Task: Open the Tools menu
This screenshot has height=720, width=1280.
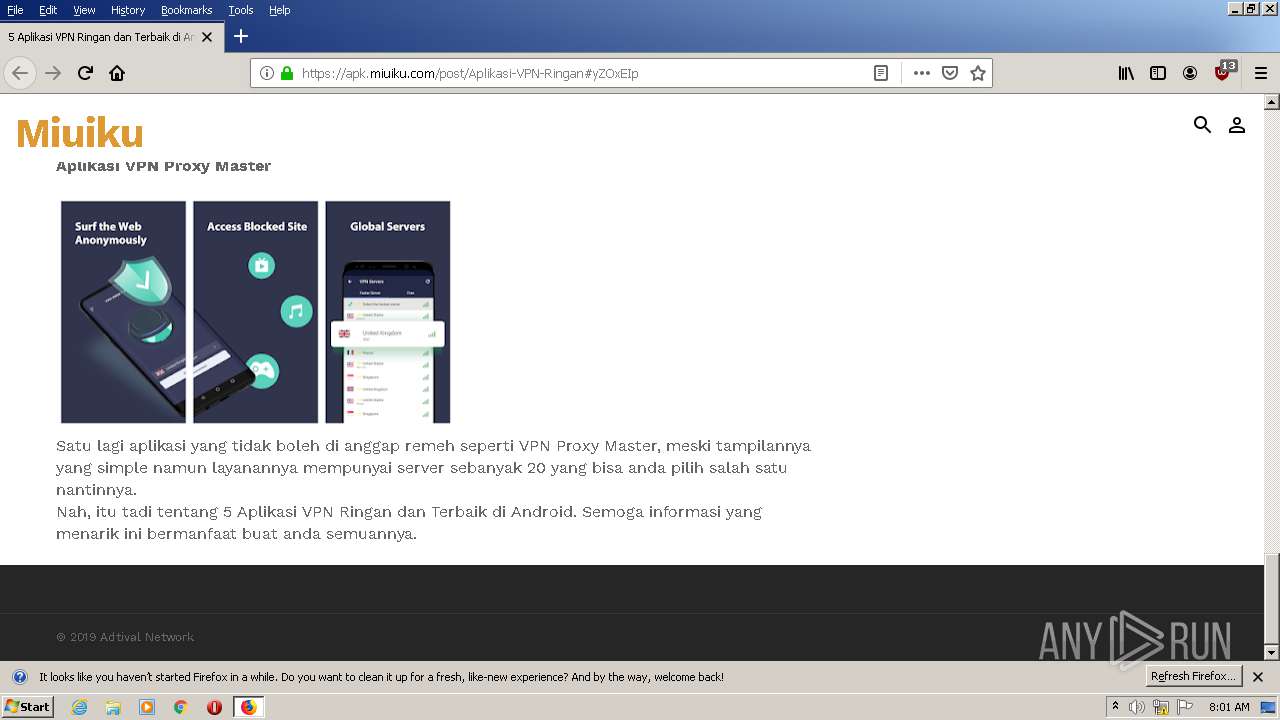Action: click(x=241, y=10)
